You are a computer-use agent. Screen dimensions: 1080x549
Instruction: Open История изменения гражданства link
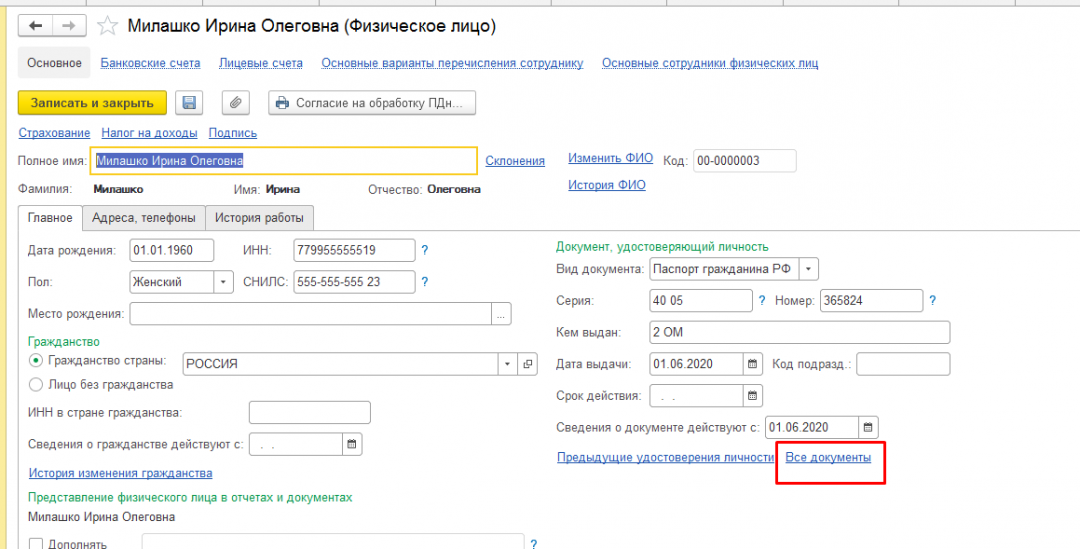(x=121, y=473)
